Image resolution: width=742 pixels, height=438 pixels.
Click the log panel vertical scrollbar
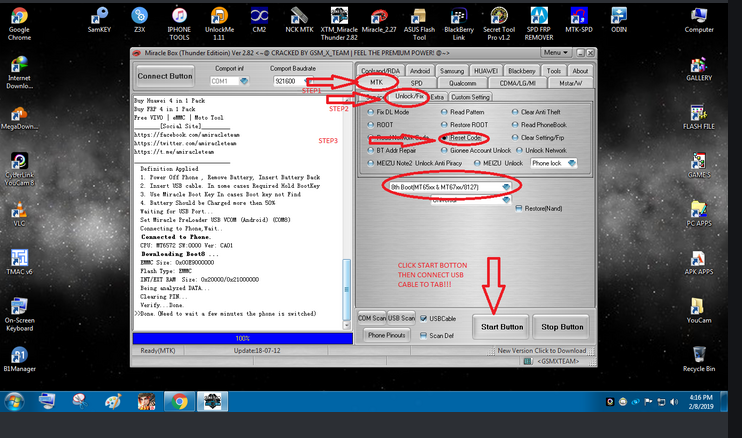tap(346, 213)
